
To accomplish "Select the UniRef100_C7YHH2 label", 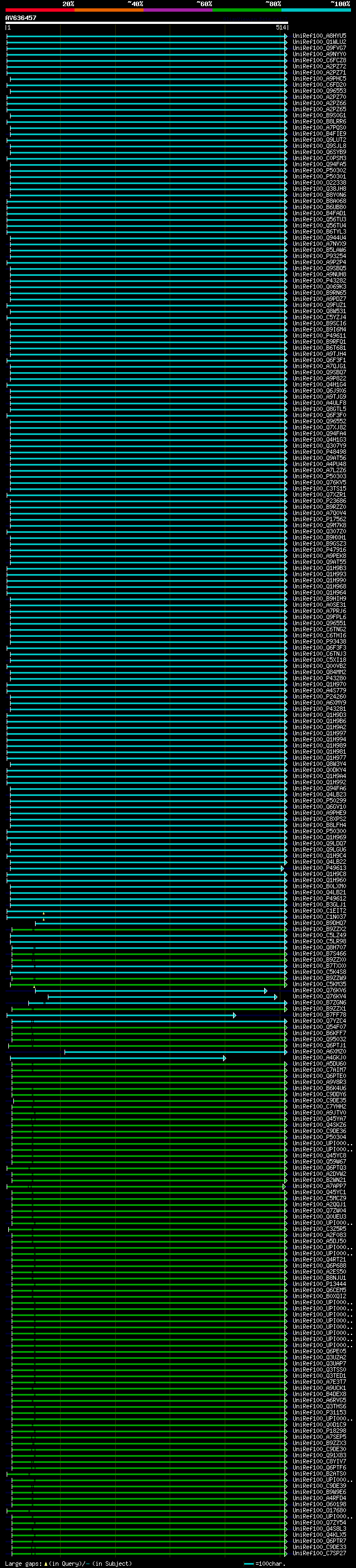I will pyautogui.click(x=319, y=1106).
